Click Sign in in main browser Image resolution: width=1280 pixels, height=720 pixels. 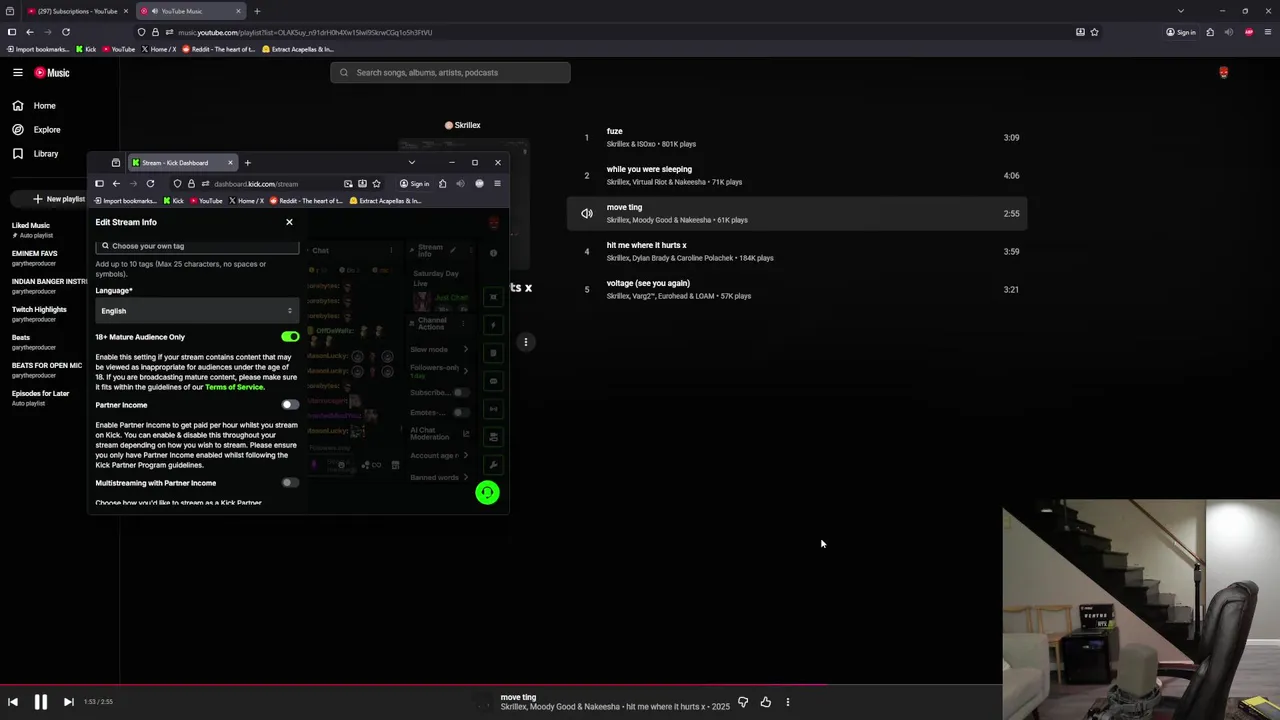tap(1181, 32)
